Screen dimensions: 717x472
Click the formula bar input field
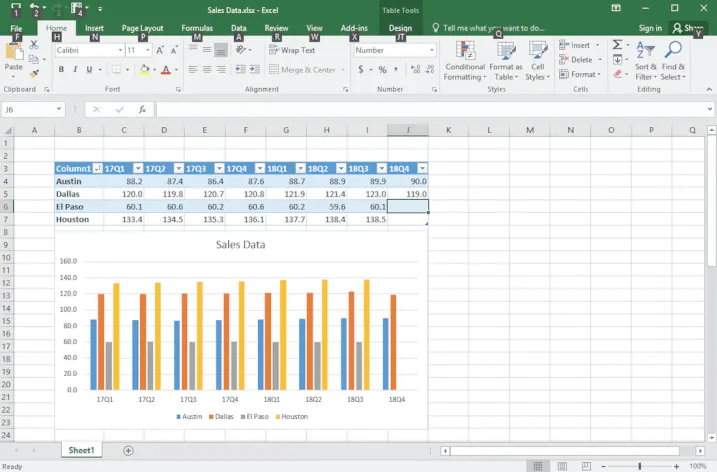click(x=430, y=110)
